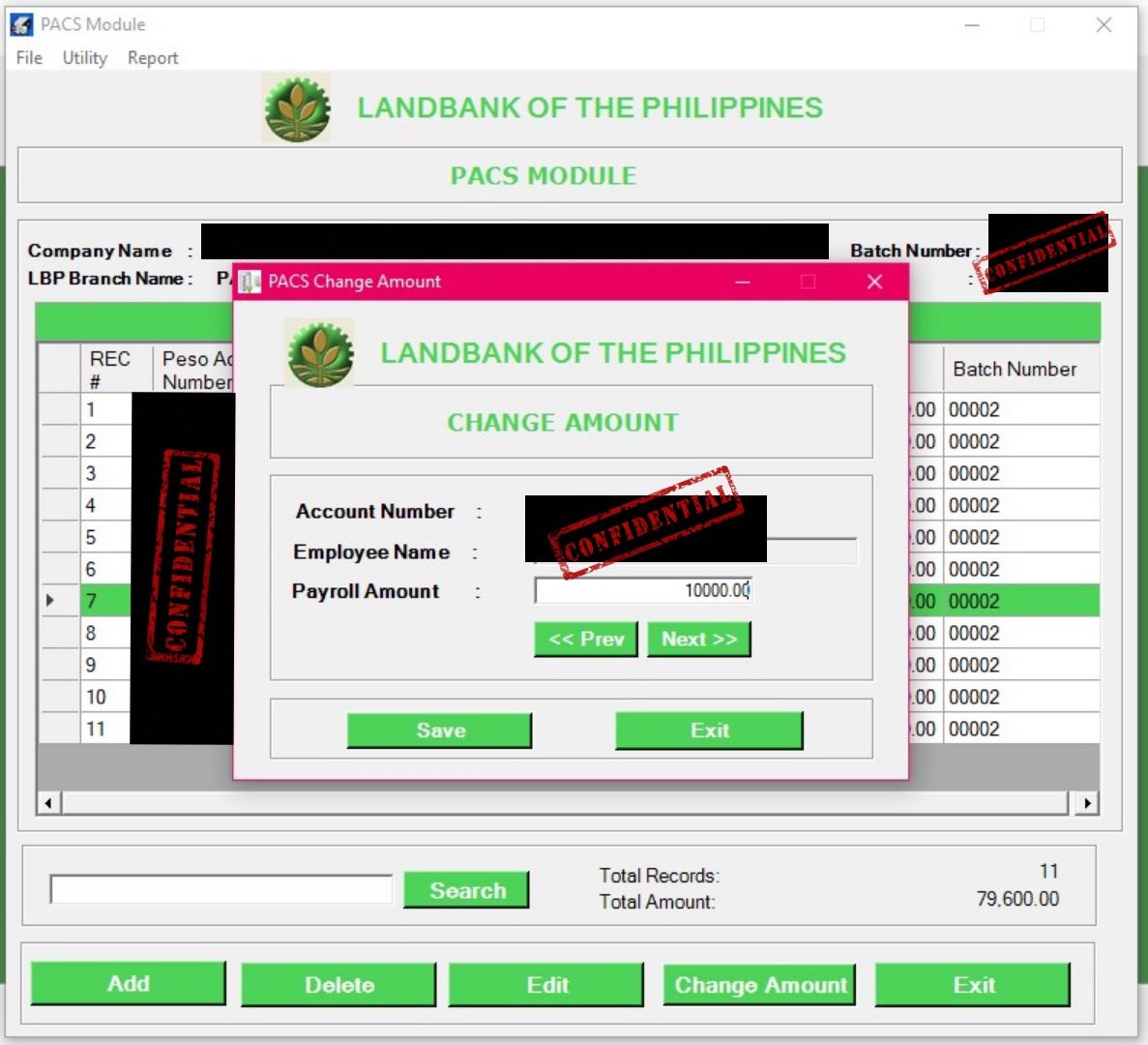Click the PACS Module title bar icon
This screenshot has width=1148, height=1045.
[x=21, y=25]
